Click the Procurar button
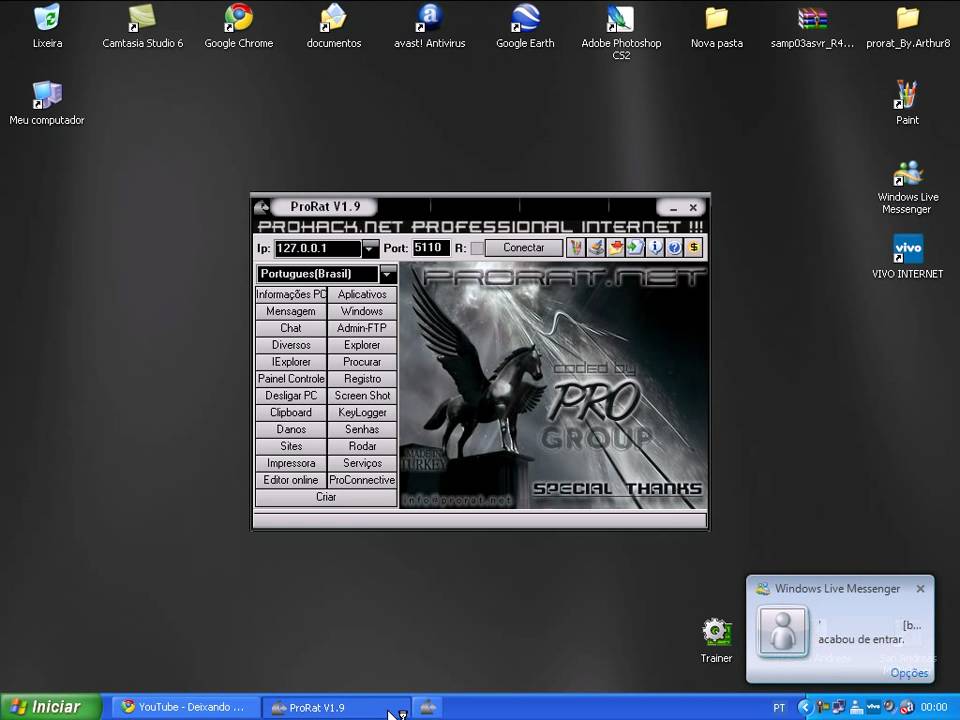Screen dimensions: 960x720 point(362,362)
